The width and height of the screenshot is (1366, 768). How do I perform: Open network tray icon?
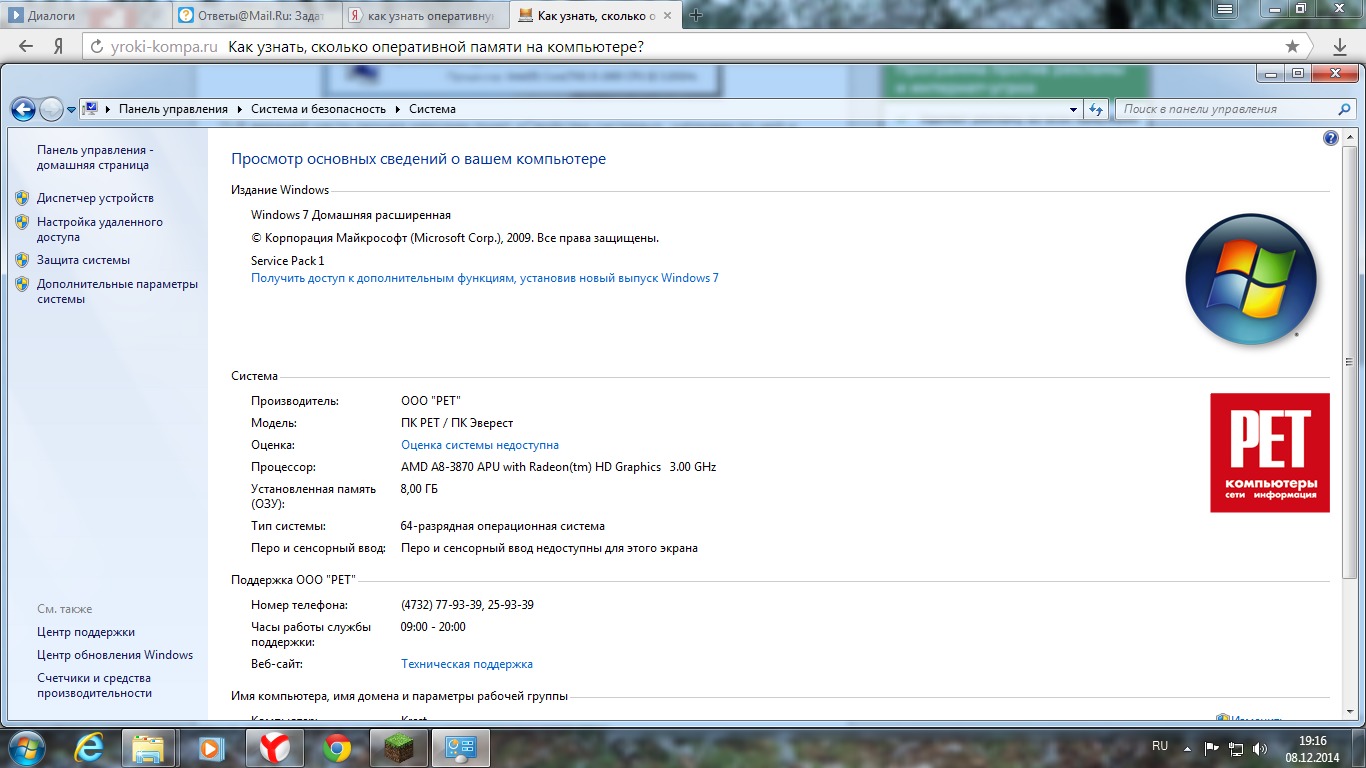(x=1237, y=748)
